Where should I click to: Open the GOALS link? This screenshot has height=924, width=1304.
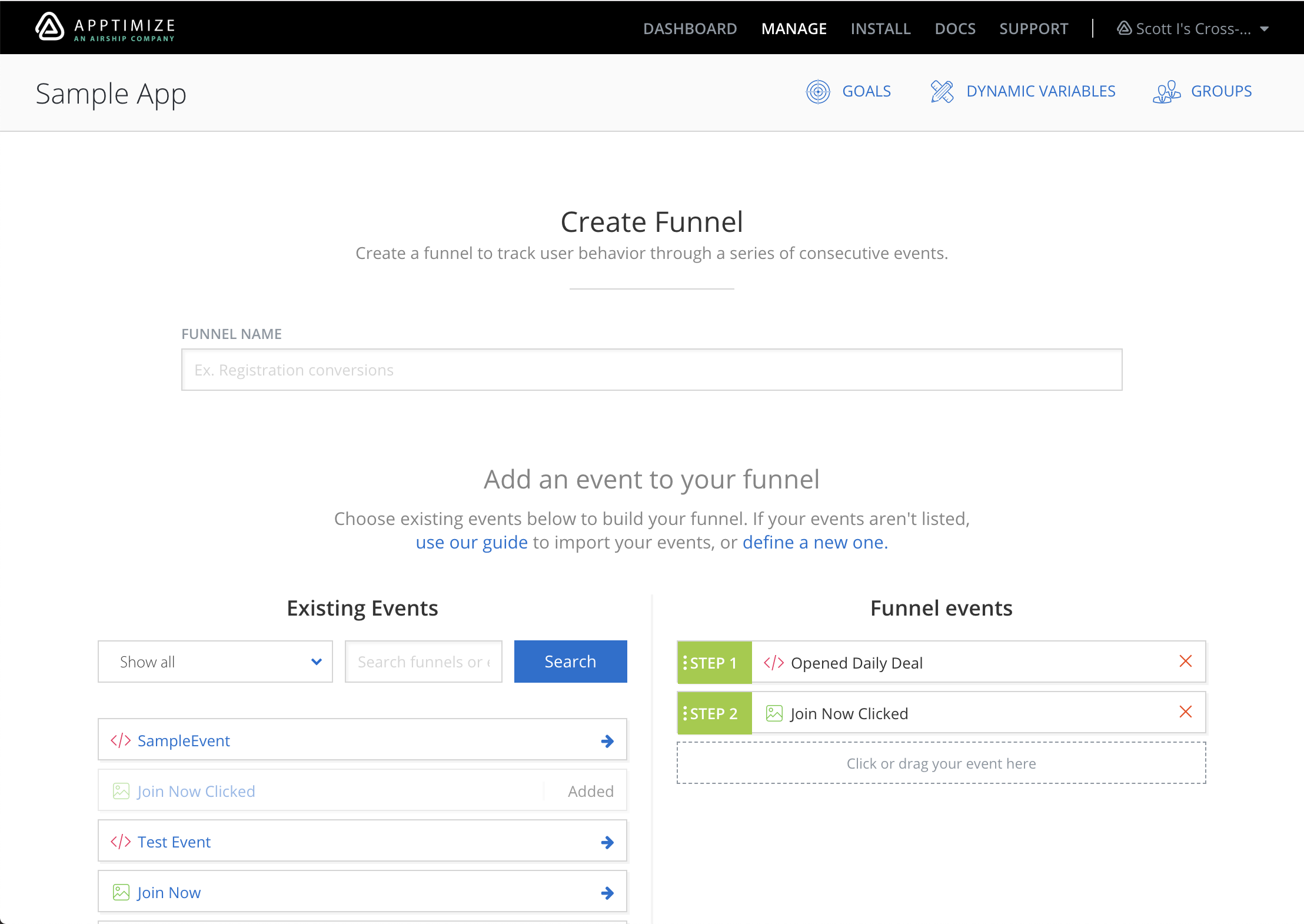(866, 91)
